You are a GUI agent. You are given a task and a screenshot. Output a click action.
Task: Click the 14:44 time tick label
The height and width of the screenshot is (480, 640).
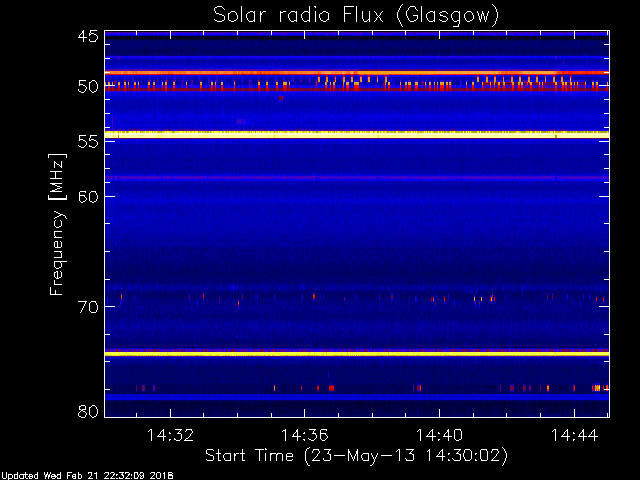(574, 435)
